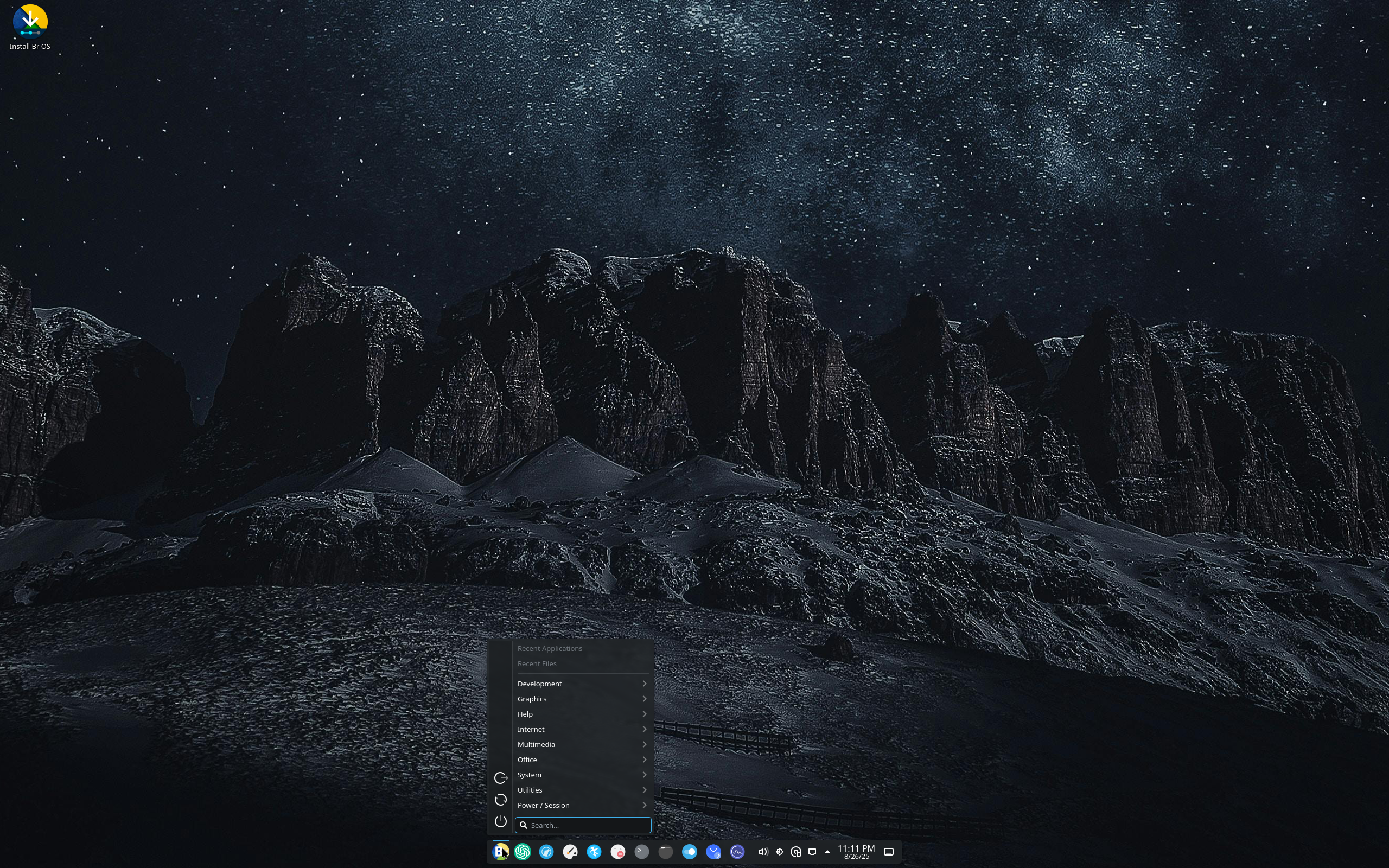The width and height of the screenshot is (1389, 868).
Task: Toggle the show desktop button at taskbar end
Action: click(888, 851)
